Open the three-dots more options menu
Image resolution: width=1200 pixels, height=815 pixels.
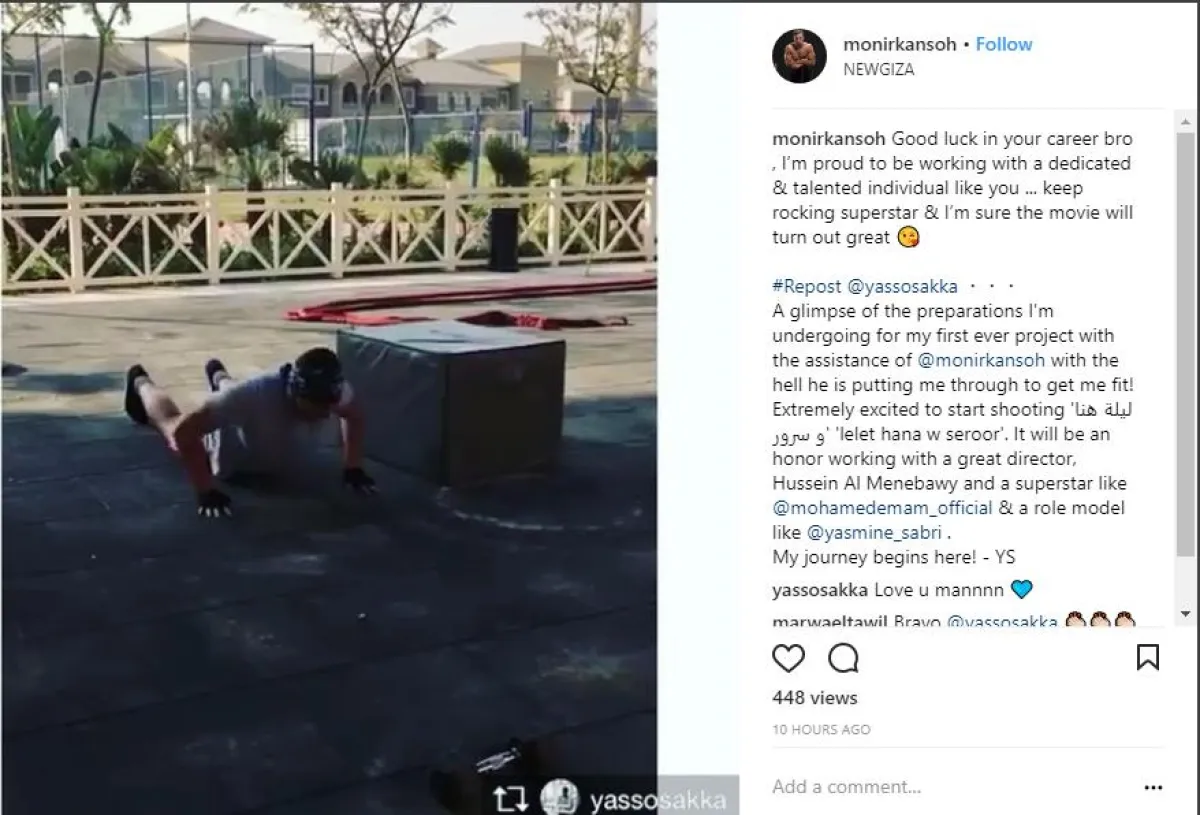[1153, 788]
